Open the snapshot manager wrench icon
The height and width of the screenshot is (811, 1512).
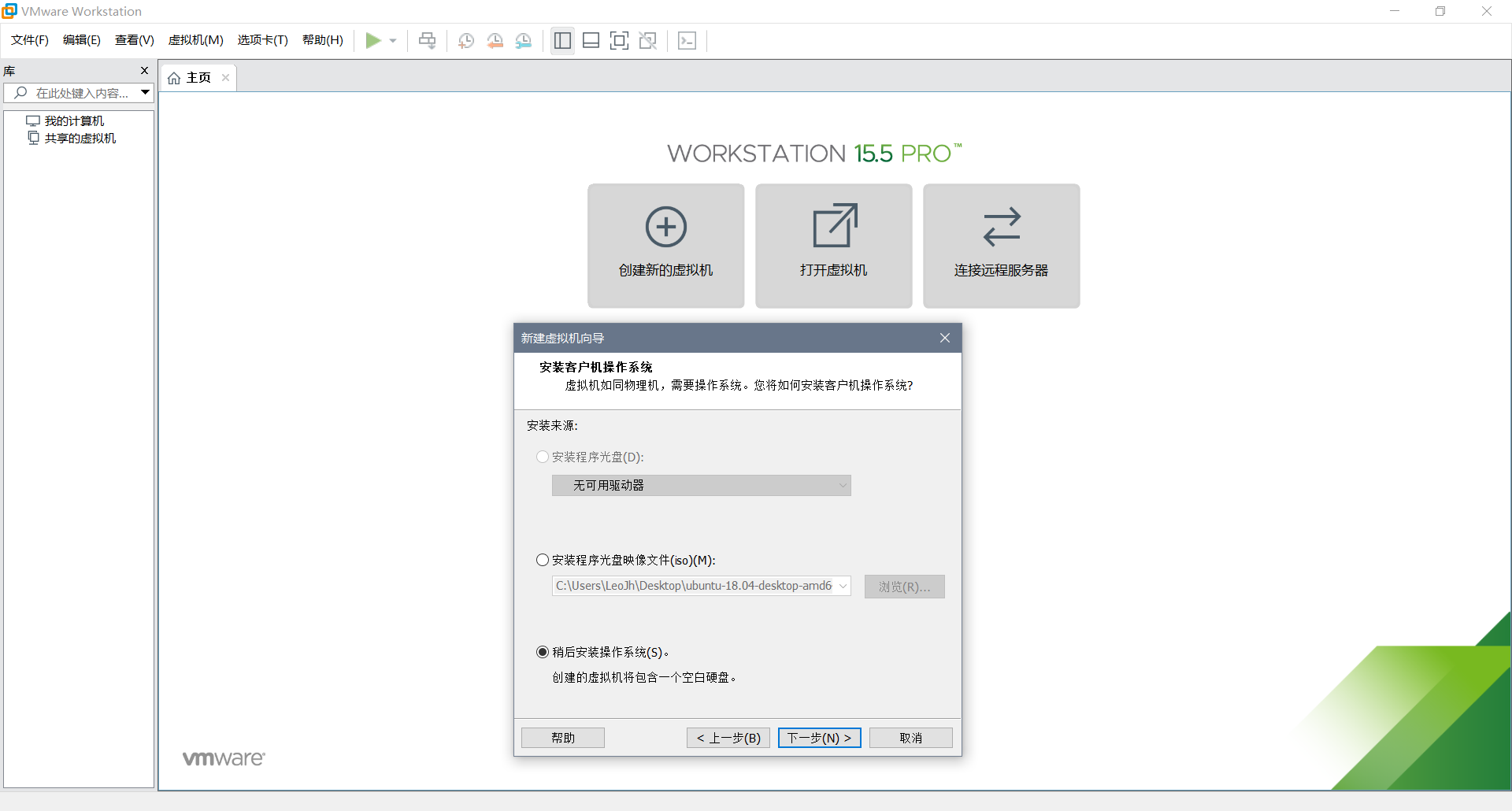524,41
